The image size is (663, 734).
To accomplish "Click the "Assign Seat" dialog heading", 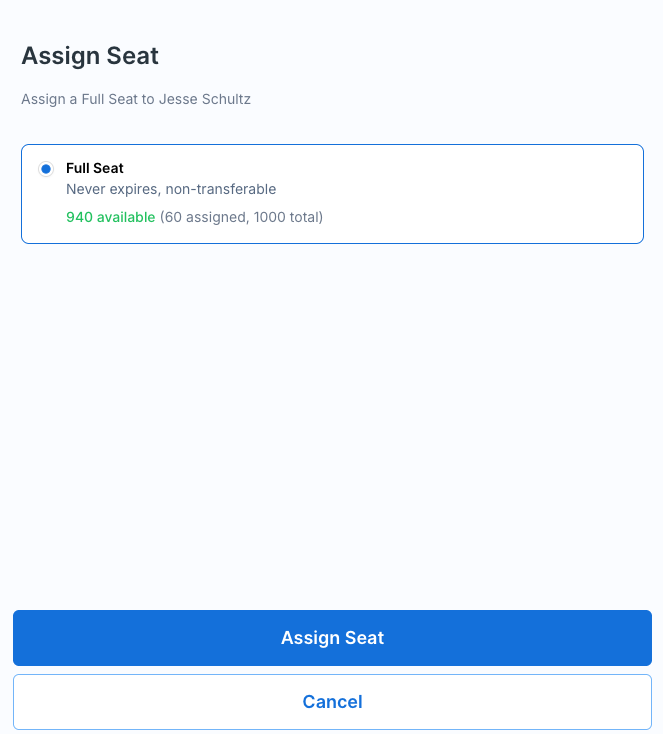I will coord(90,56).
